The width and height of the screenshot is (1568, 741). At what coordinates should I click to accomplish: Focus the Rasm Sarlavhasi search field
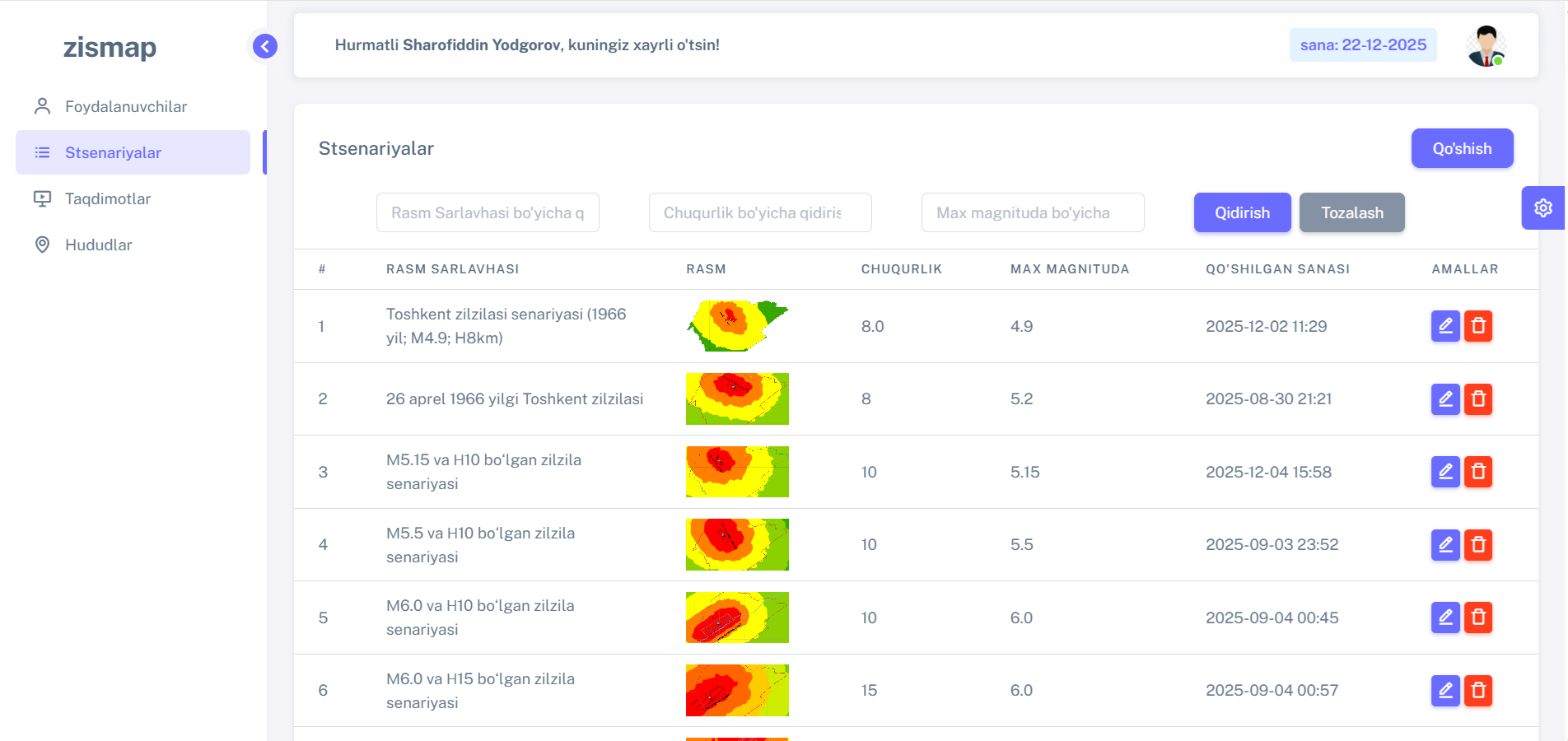coord(488,212)
